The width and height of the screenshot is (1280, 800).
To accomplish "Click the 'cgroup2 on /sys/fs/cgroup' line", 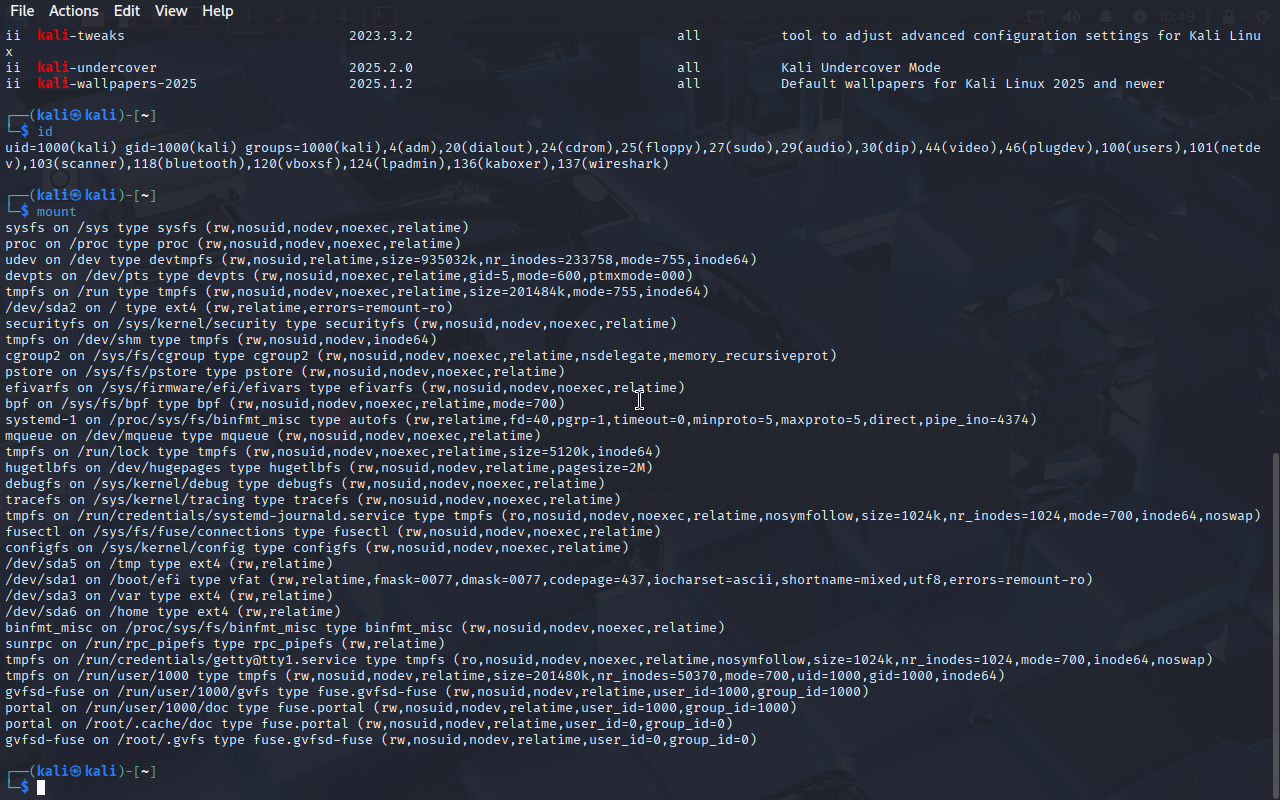I will pyautogui.click(x=421, y=355).
